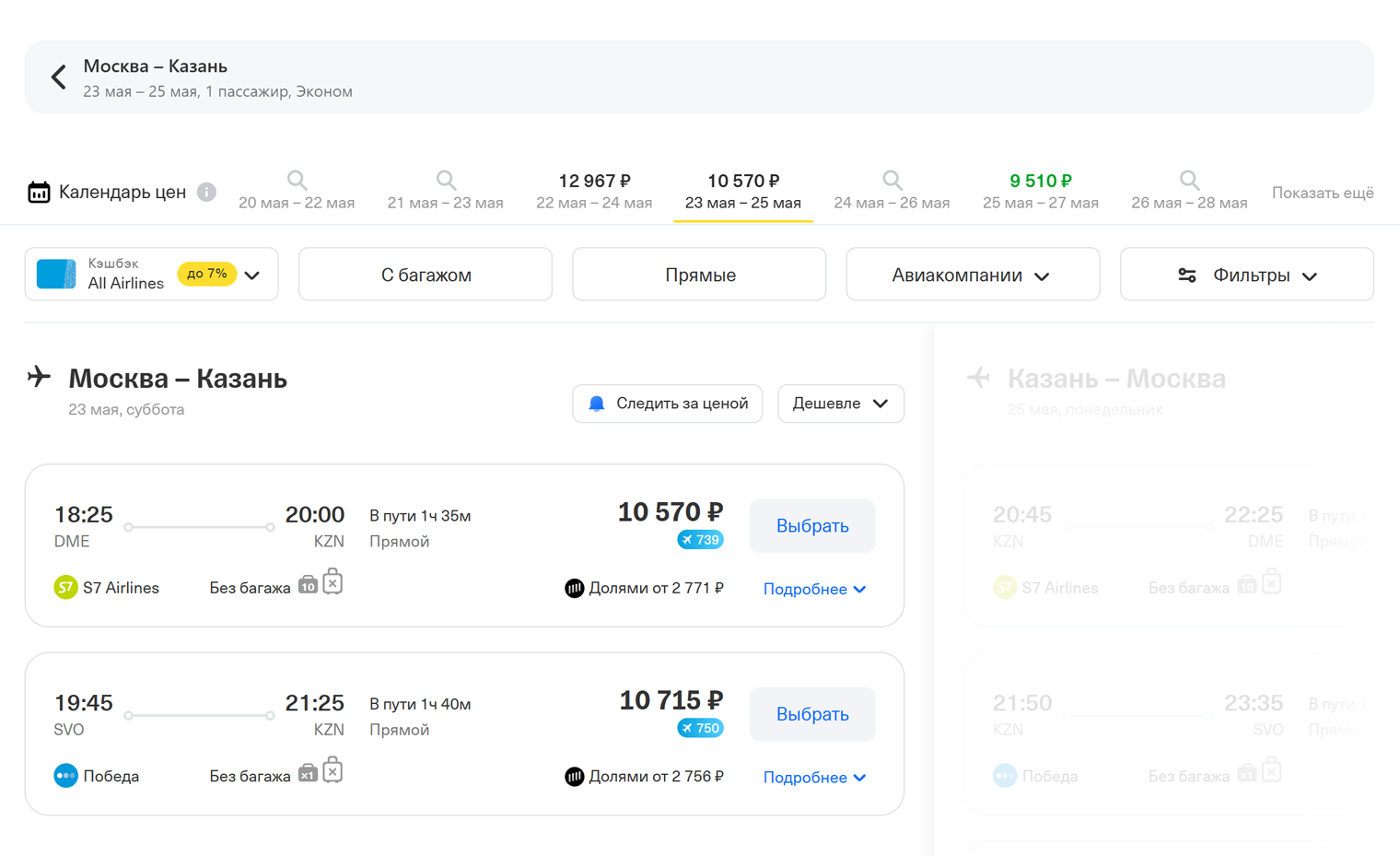Click the S7 Airlines logo icon
The width and height of the screenshot is (1400, 856).
[65, 588]
